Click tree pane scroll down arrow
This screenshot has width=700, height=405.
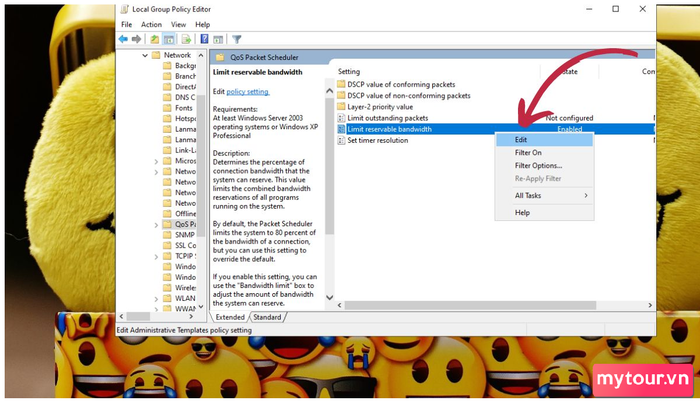[x=201, y=306]
